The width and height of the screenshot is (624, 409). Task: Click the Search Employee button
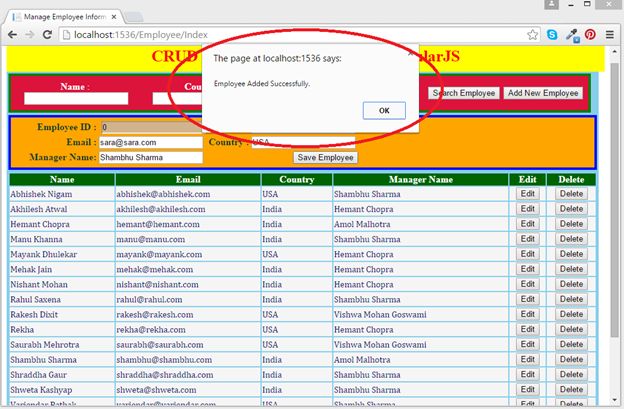tap(464, 93)
